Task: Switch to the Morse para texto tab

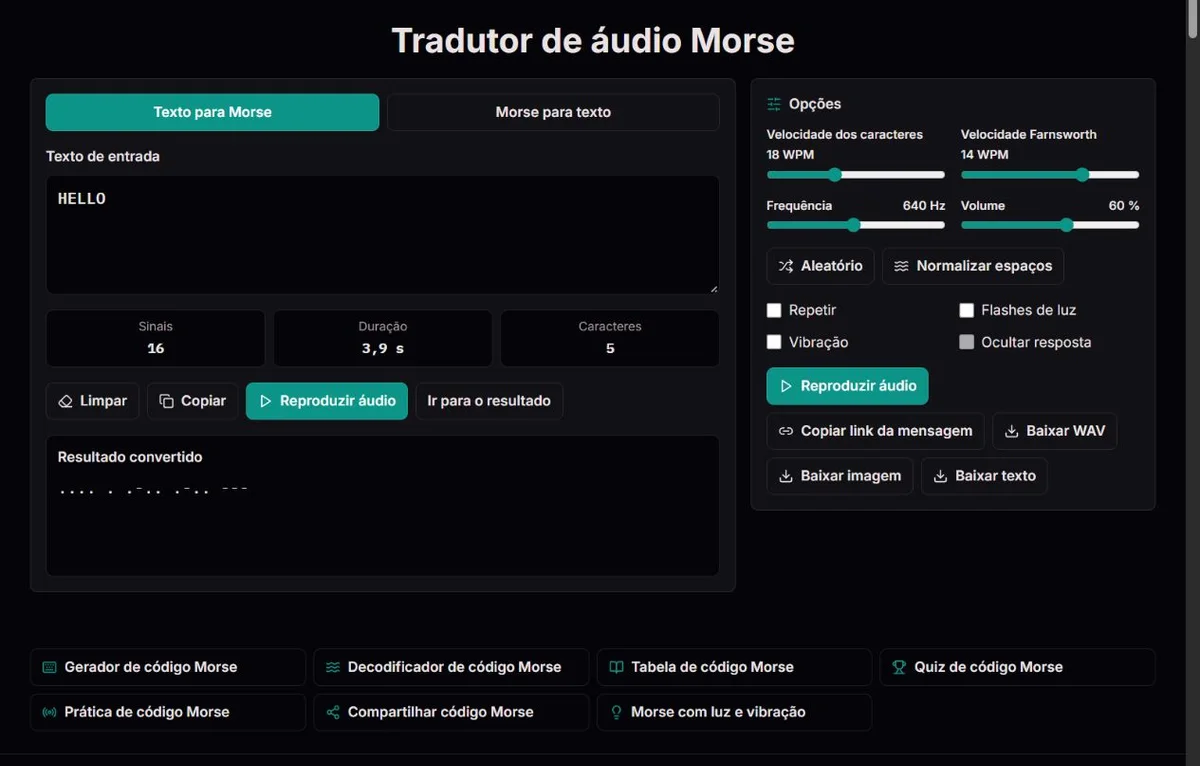Action: click(553, 112)
